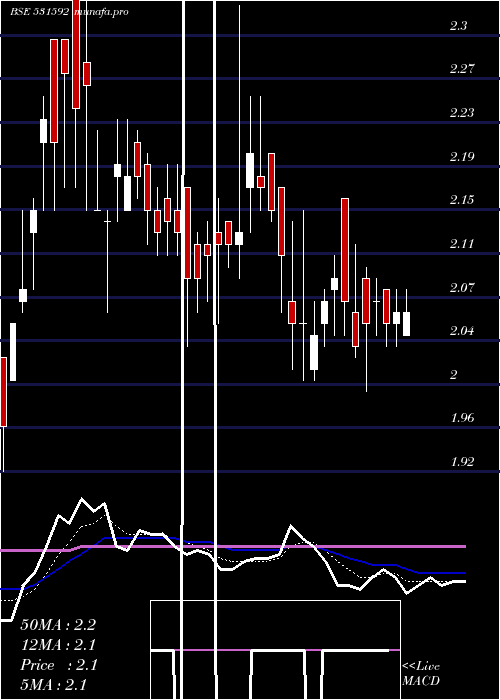Click the 2 price axis label
Image resolution: width=500 pixels, height=700 pixels.
pos(454,375)
